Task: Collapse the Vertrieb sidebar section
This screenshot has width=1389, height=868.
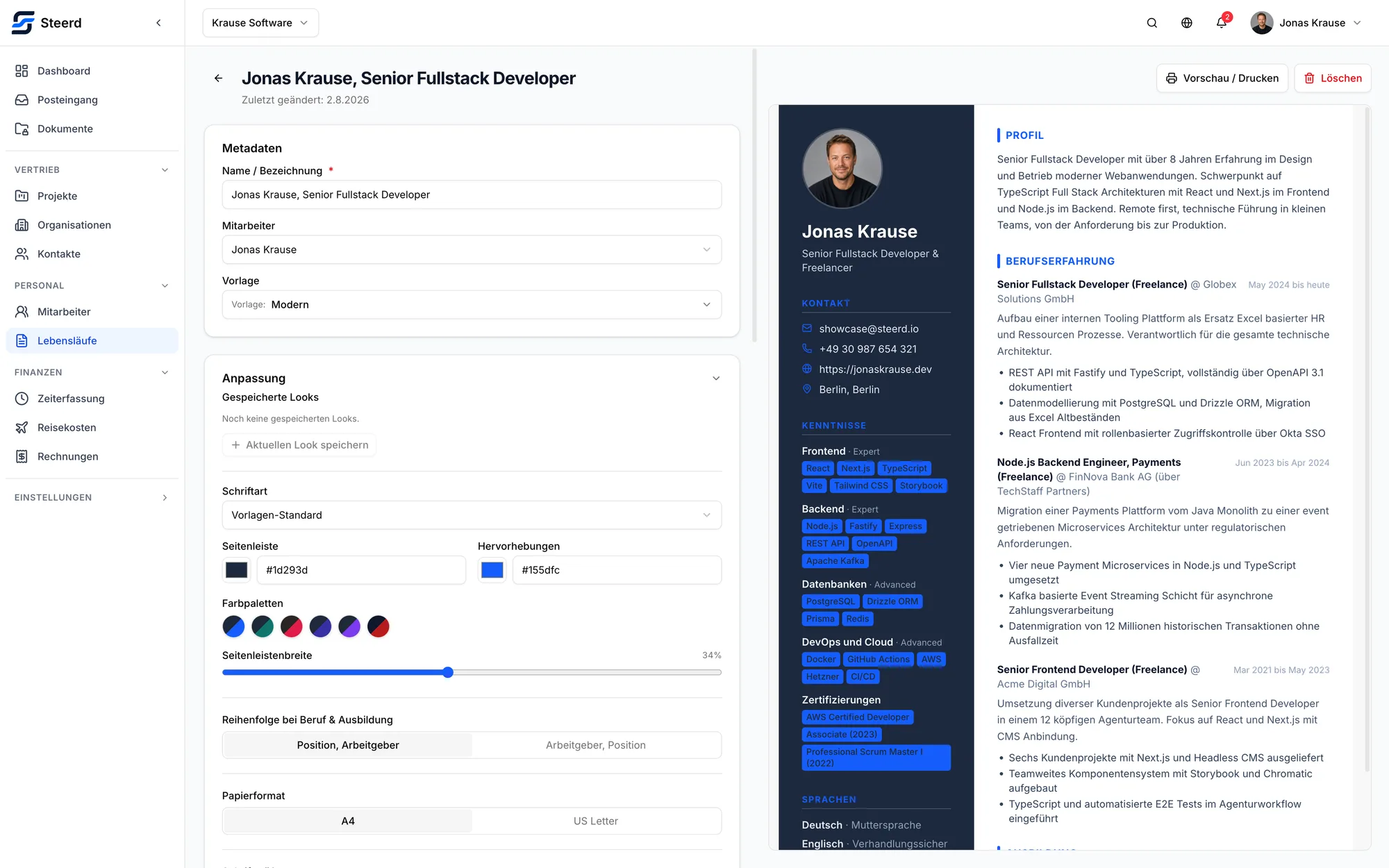Action: click(165, 170)
